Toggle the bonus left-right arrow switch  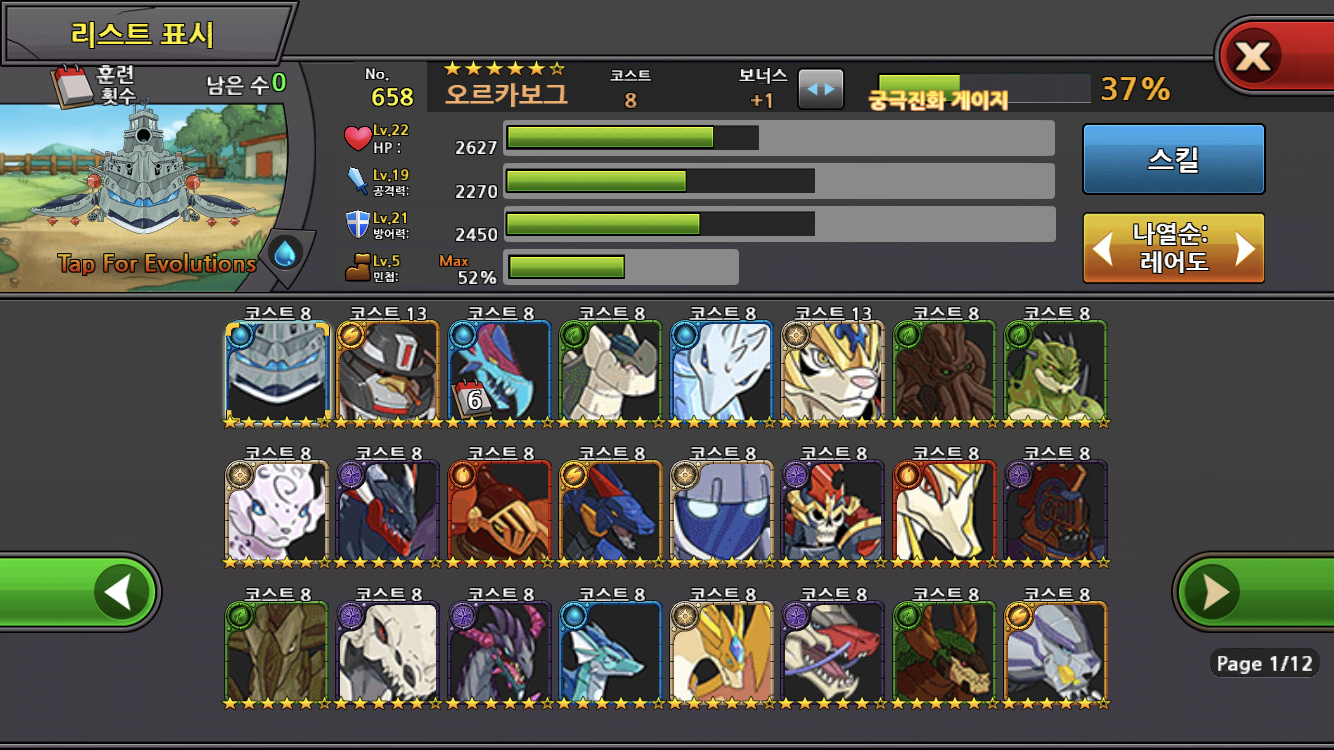click(x=821, y=89)
